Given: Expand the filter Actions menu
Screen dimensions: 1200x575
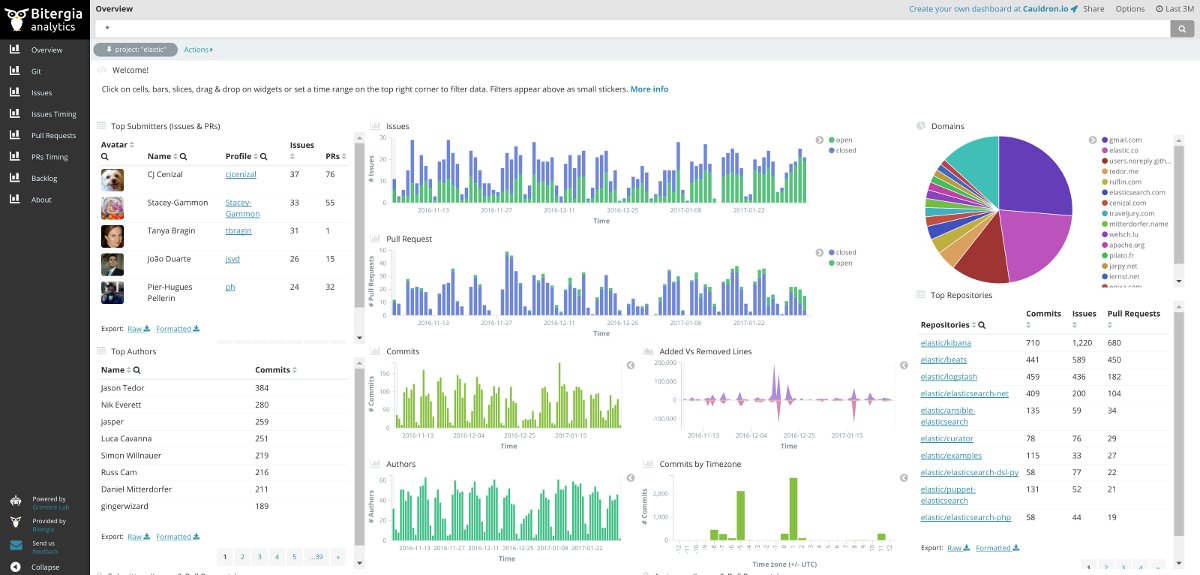Looking at the screenshot, I should (198, 49).
